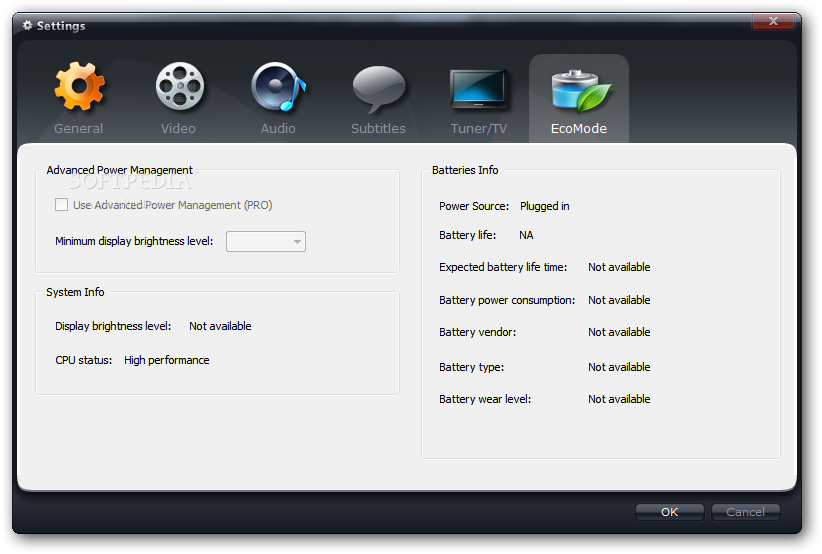Click 'Not available' beside Battery power consumption
Image resolution: width=822 pixels, height=554 pixels.
(619, 300)
